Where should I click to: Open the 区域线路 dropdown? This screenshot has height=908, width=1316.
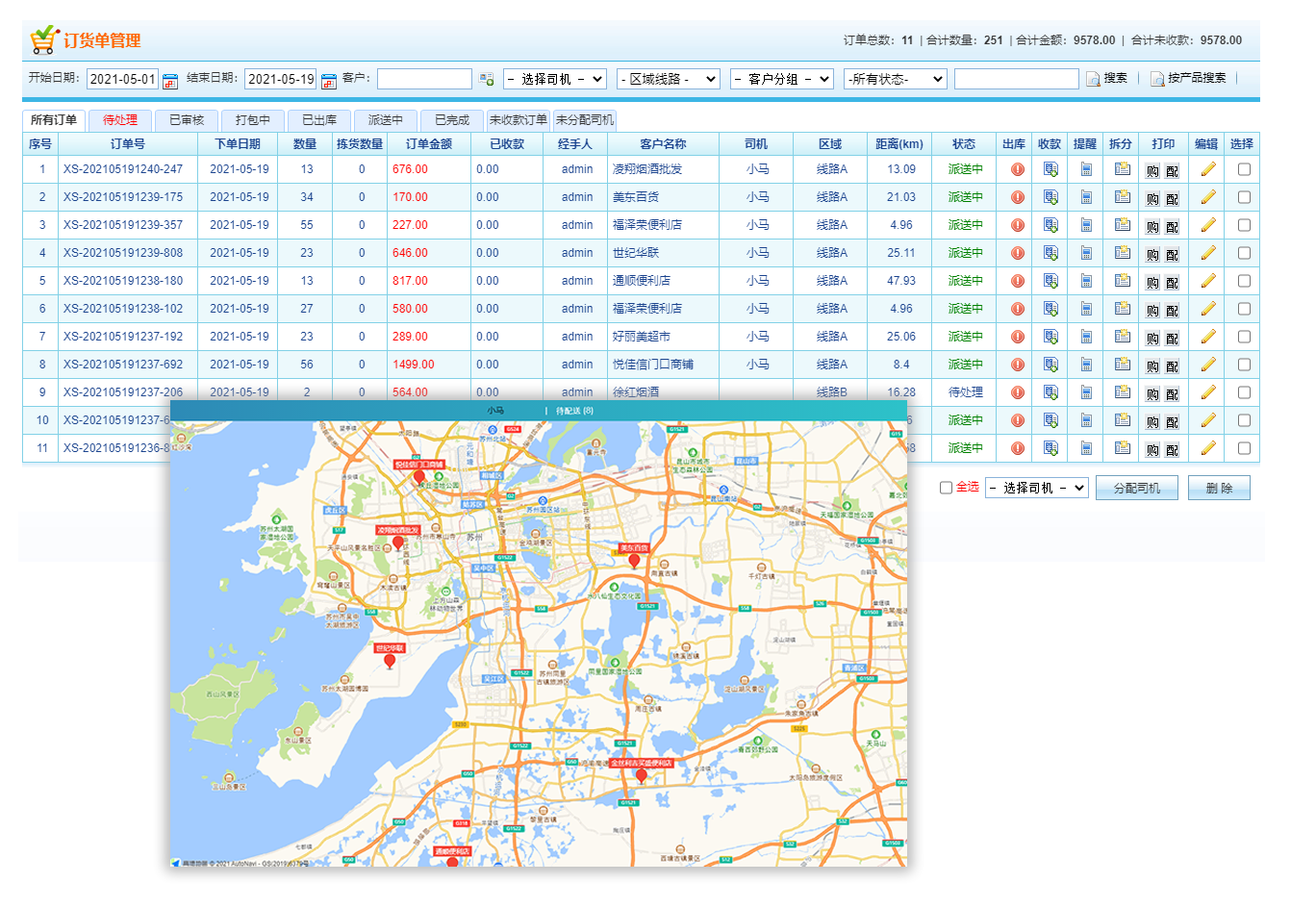[x=669, y=79]
